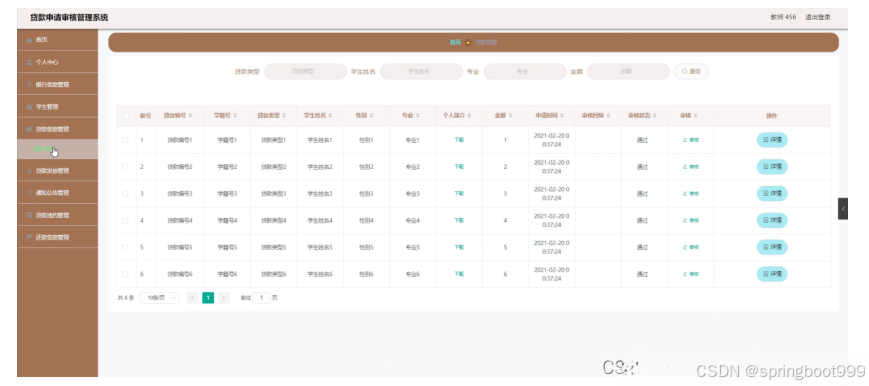Collapse 贷款信息管理 using its chevron

tap(88, 129)
